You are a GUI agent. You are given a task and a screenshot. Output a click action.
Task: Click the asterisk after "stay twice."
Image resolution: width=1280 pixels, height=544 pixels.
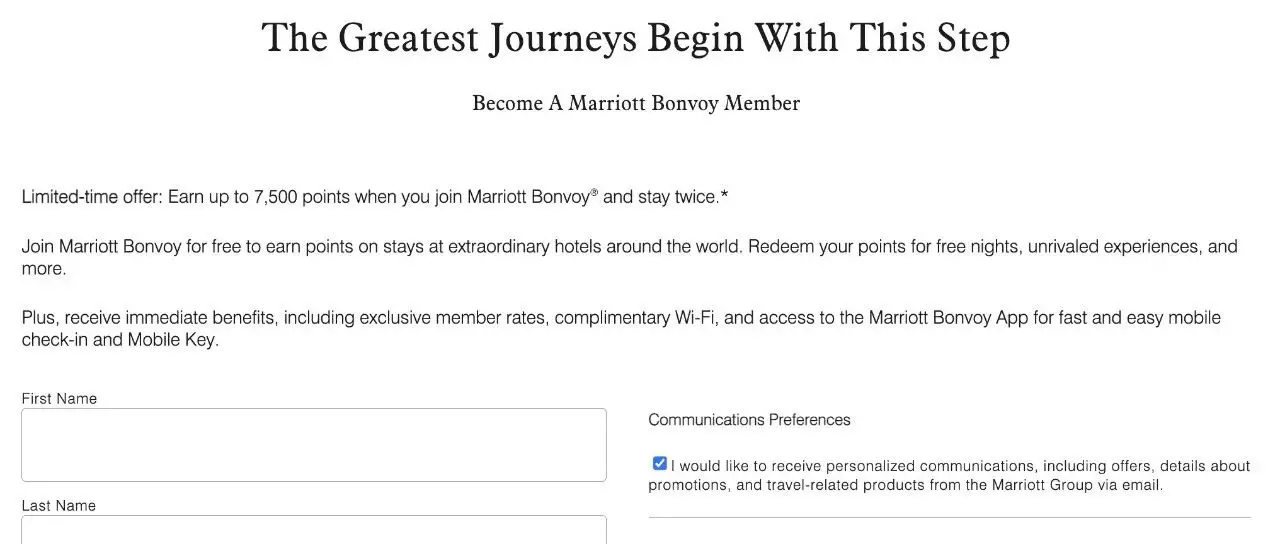725,196
